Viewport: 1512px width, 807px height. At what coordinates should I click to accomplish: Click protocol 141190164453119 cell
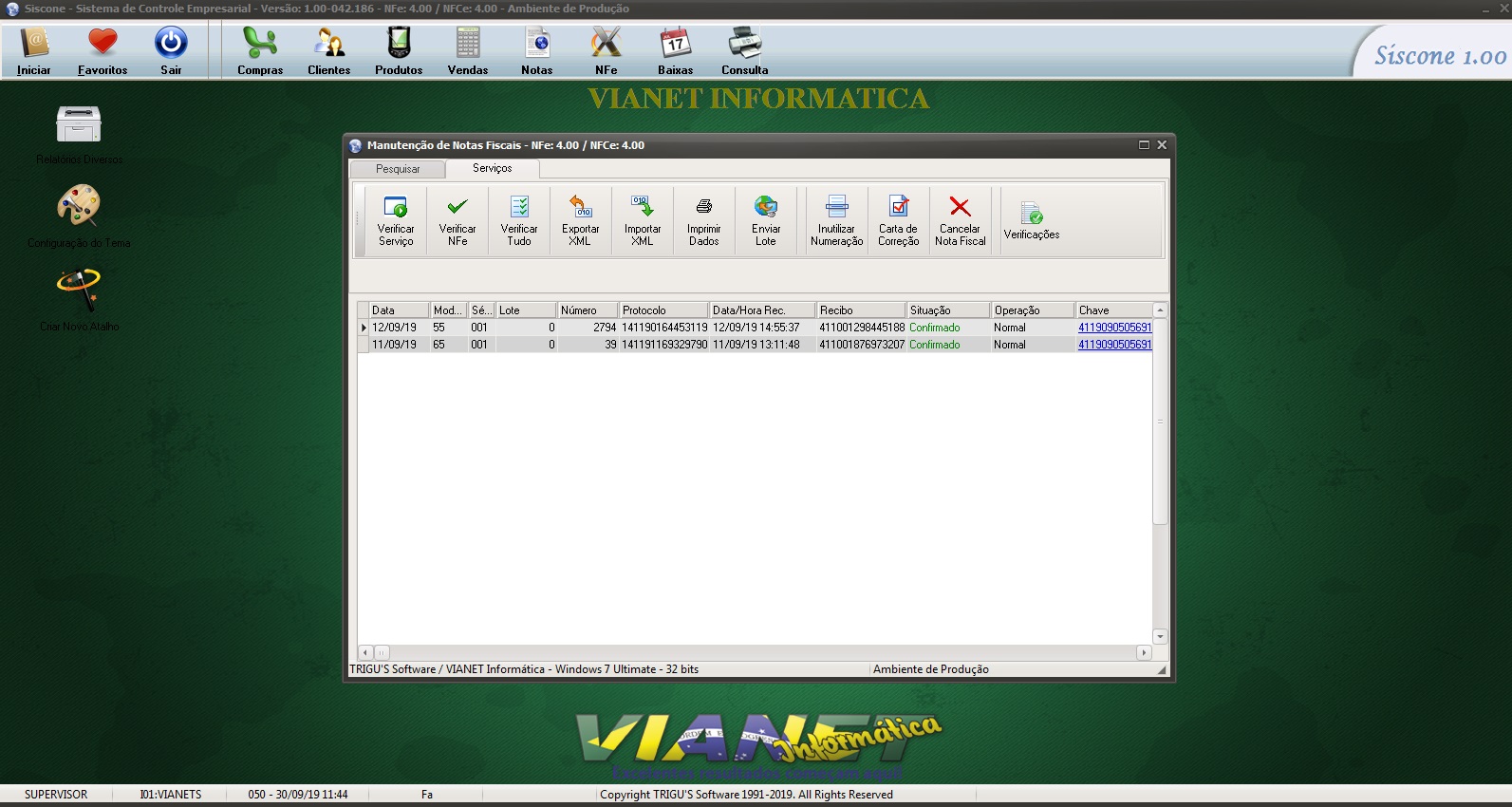click(x=664, y=328)
